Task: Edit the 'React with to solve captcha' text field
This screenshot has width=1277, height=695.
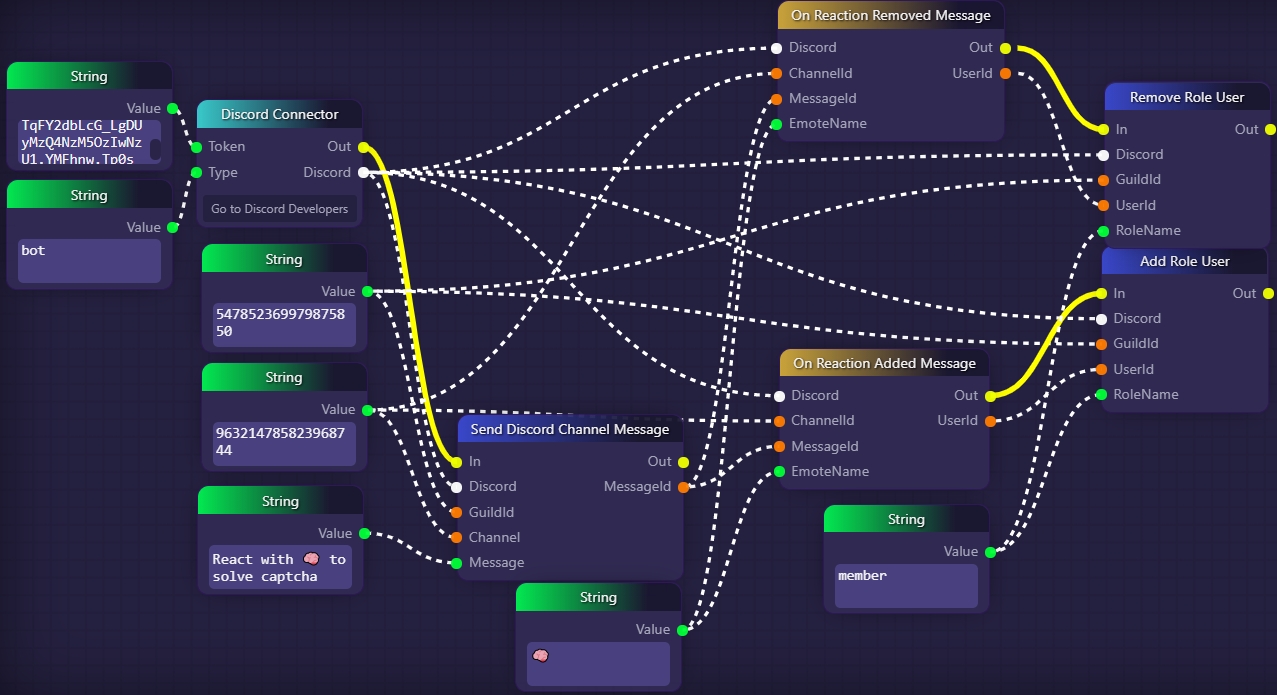Action: click(280, 567)
